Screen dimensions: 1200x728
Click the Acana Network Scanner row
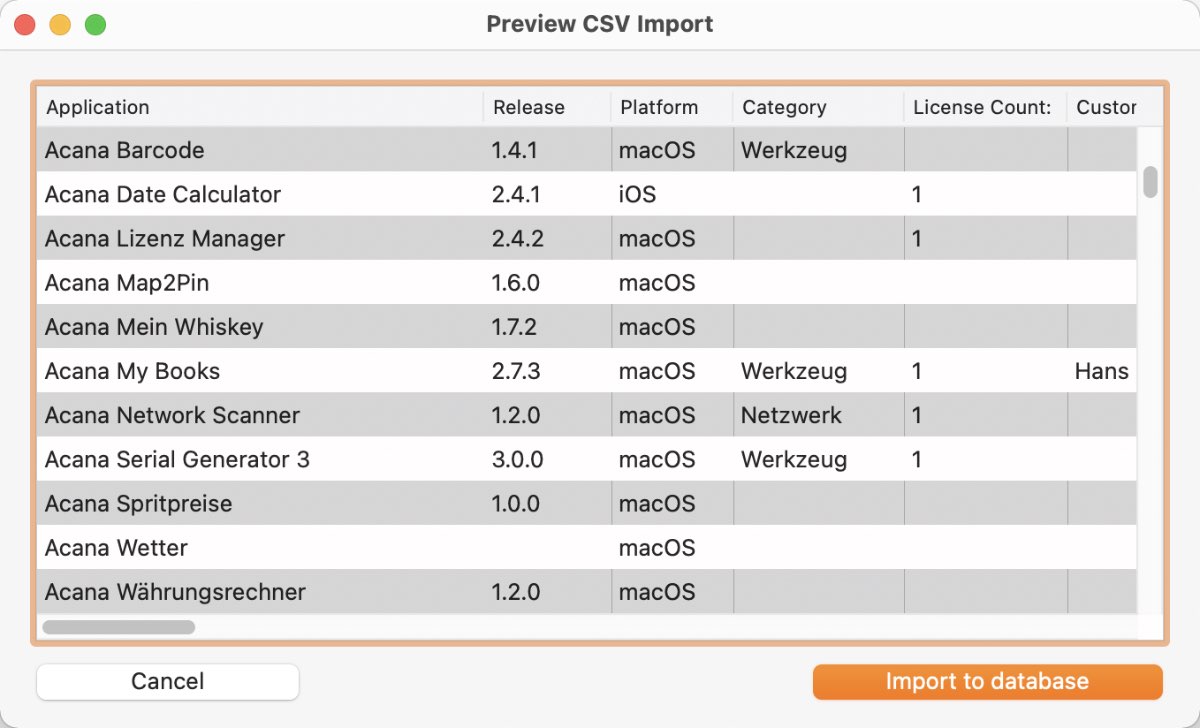coord(172,415)
